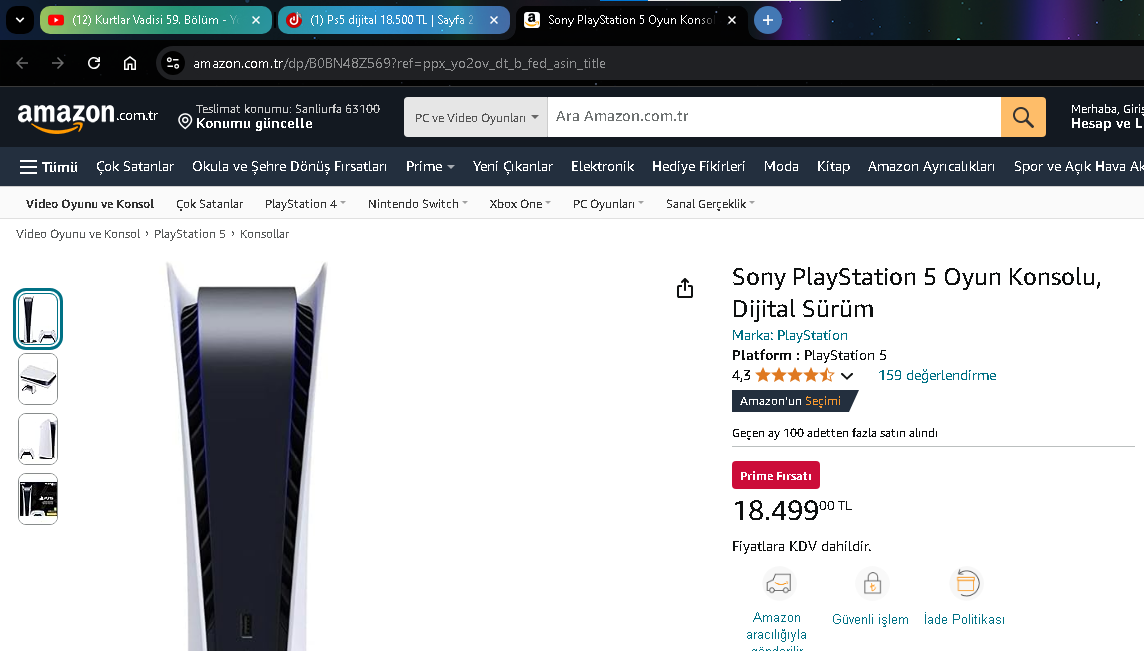Open the Moda category
Screen dimensions: 1144x651
coord(781,167)
